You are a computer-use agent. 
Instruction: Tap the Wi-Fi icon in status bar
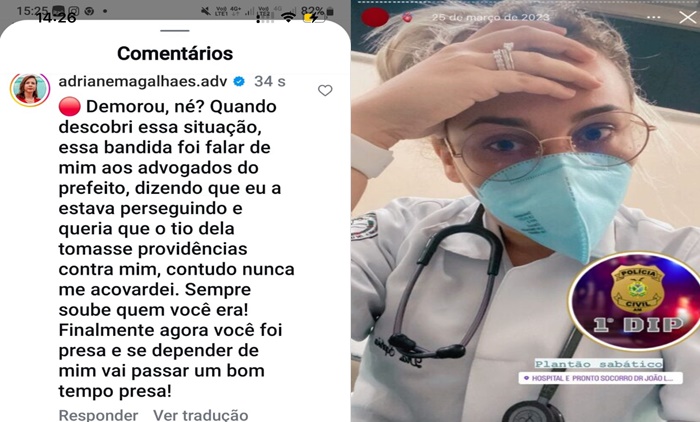point(288,17)
